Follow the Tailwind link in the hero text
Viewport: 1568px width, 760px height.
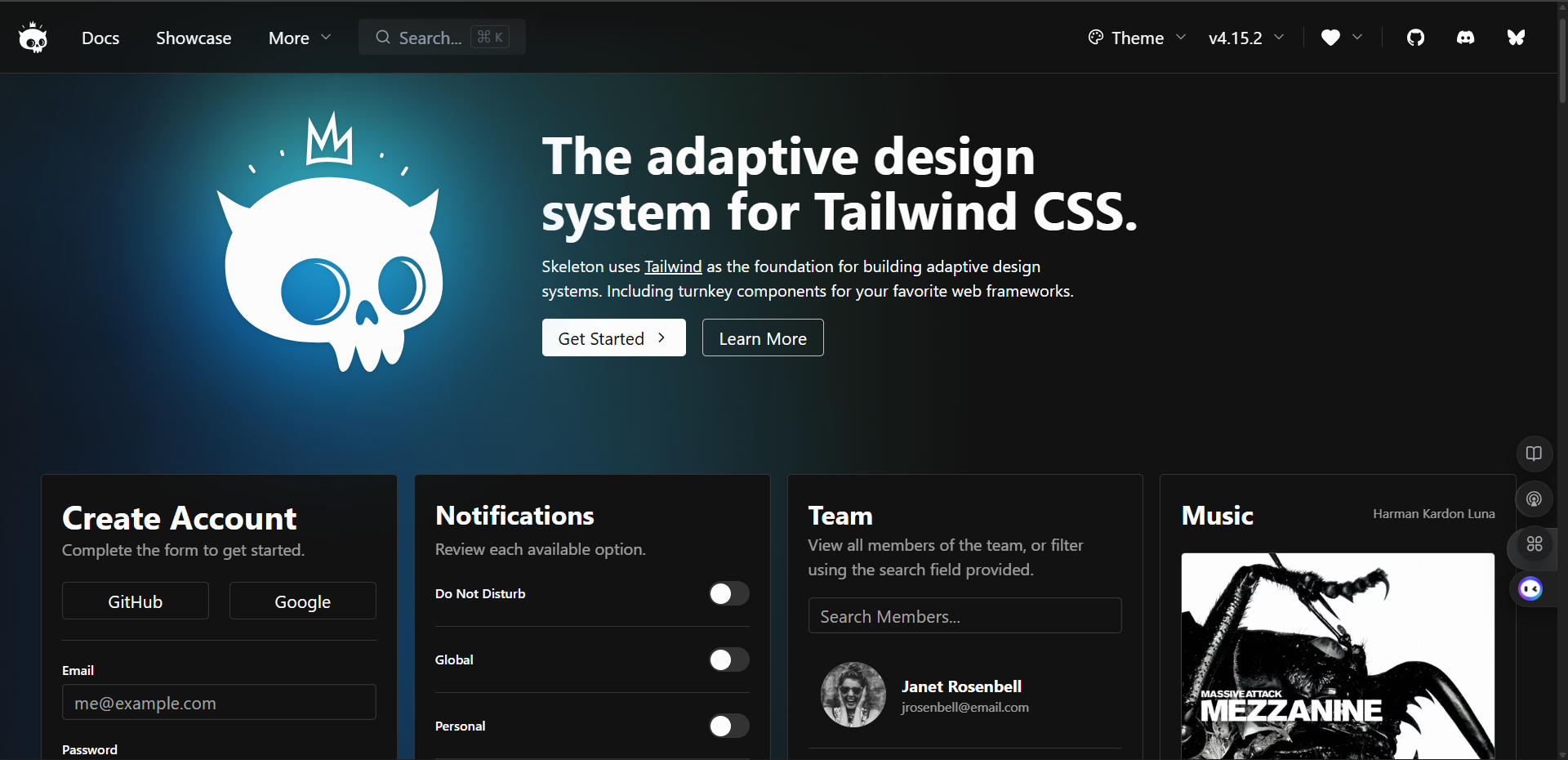tap(673, 266)
